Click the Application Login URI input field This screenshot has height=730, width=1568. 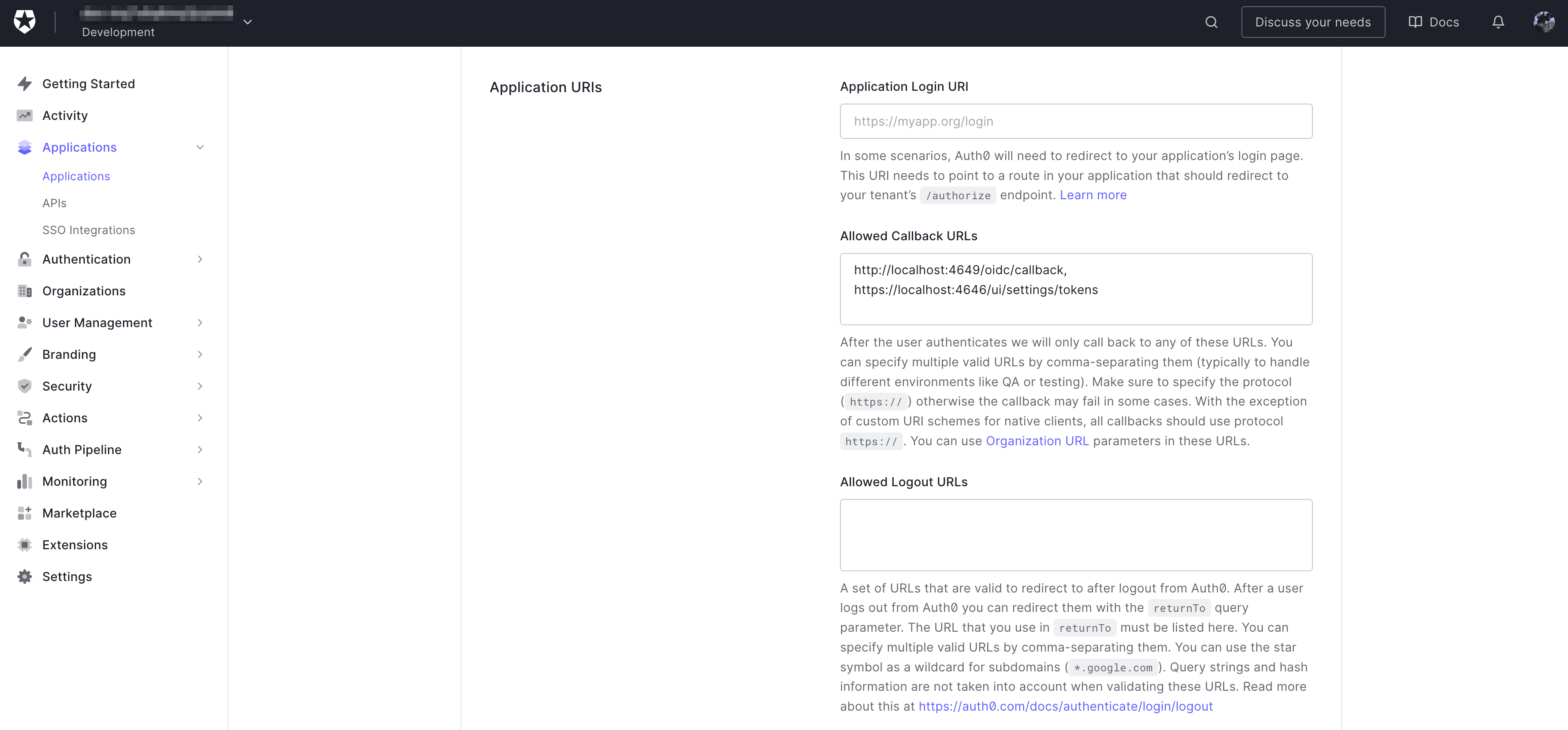click(1076, 121)
